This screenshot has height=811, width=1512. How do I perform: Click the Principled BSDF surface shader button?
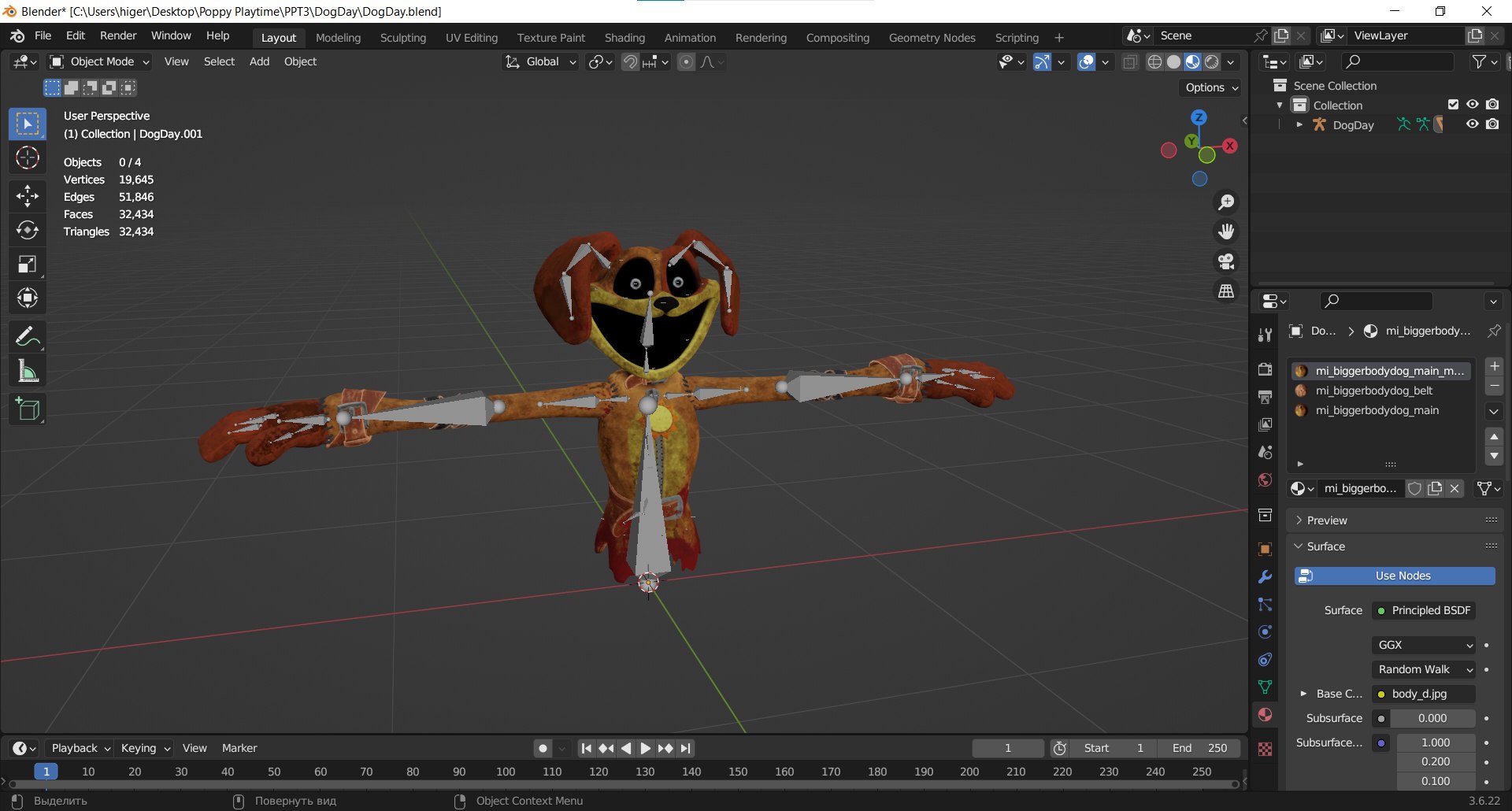coord(1424,610)
